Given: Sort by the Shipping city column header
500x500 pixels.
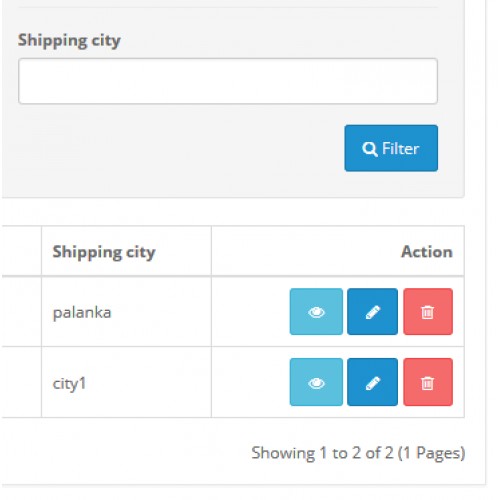Looking at the screenshot, I should tap(104, 252).
